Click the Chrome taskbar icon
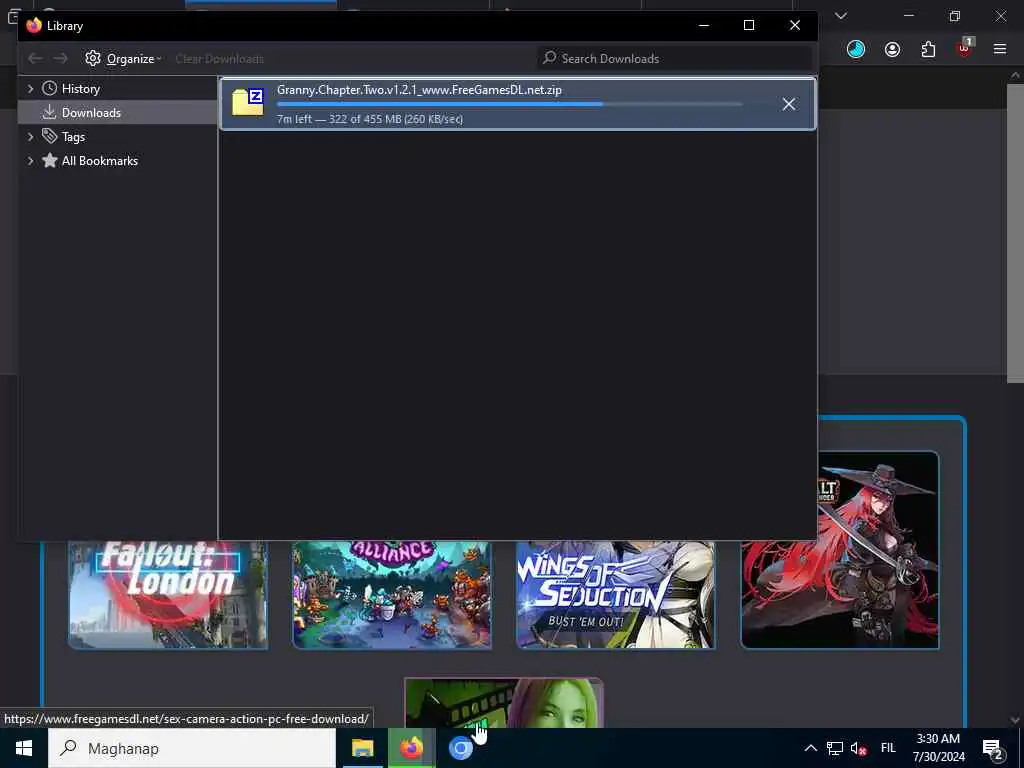1024x768 pixels. click(x=460, y=748)
